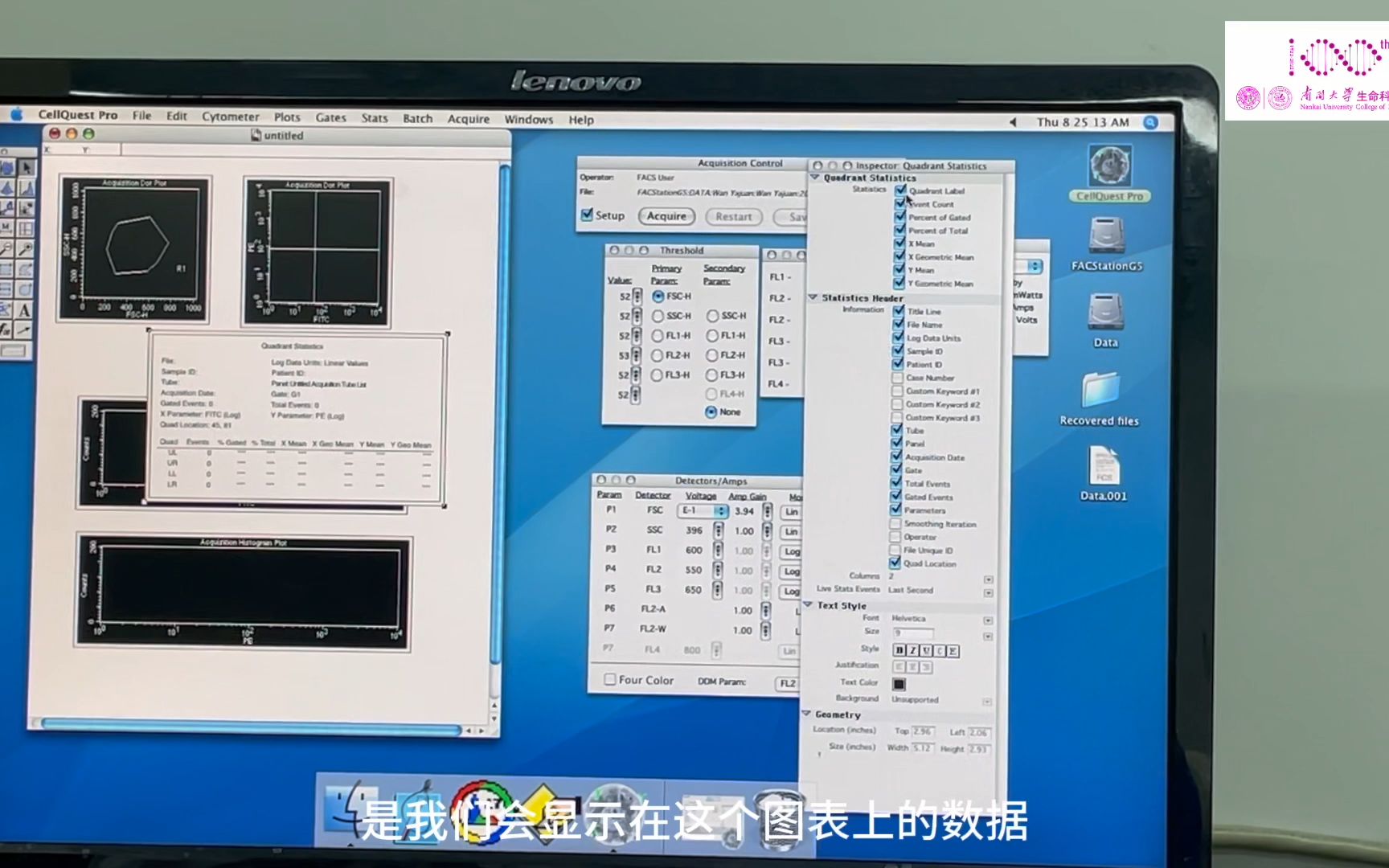Enable Custom Keyword #1 checkbox
Image resolution: width=1389 pixels, height=868 pixels.
coord(897,391)
